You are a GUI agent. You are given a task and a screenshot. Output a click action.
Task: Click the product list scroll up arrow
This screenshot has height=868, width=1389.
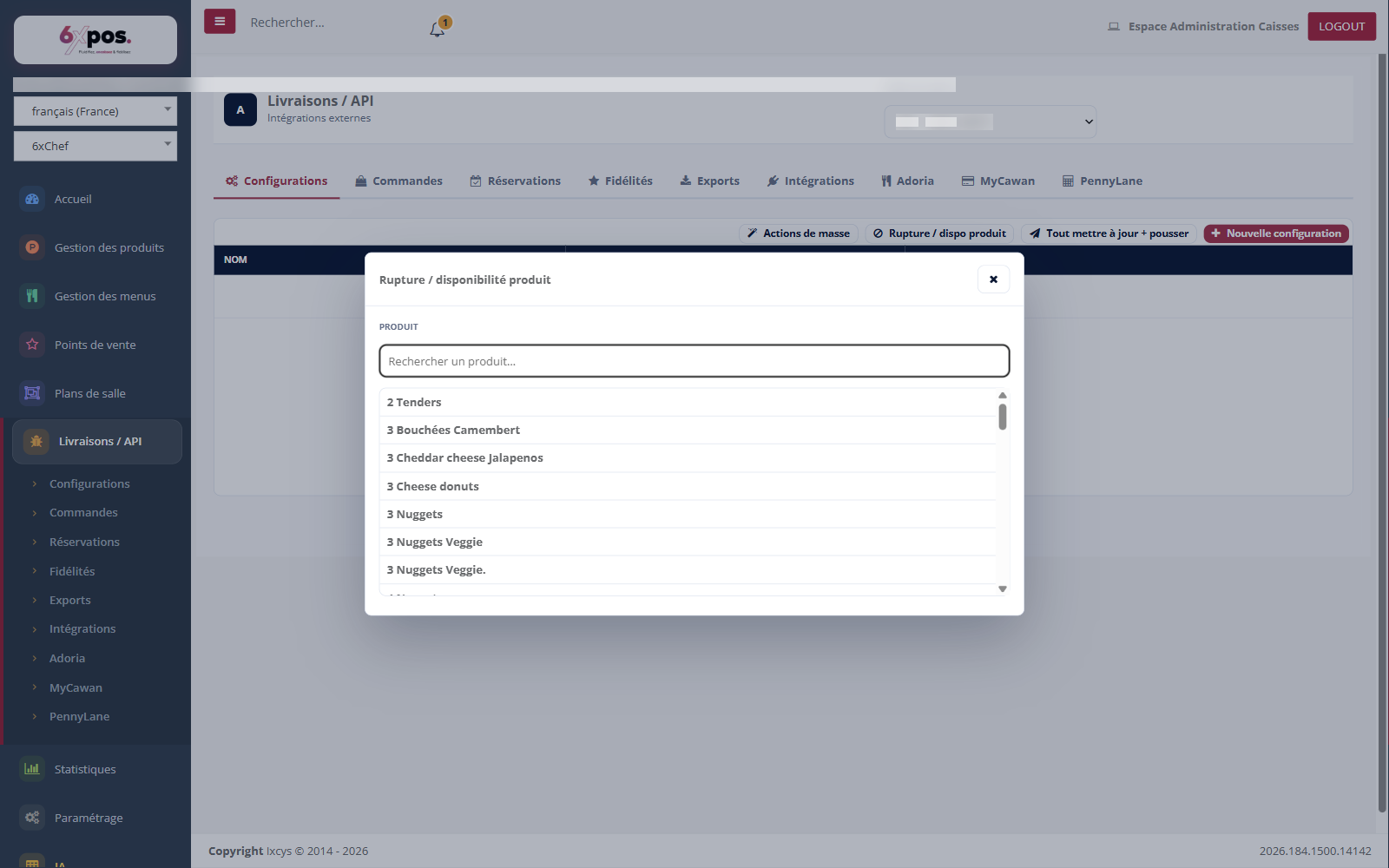click(x=1003, y=395)
